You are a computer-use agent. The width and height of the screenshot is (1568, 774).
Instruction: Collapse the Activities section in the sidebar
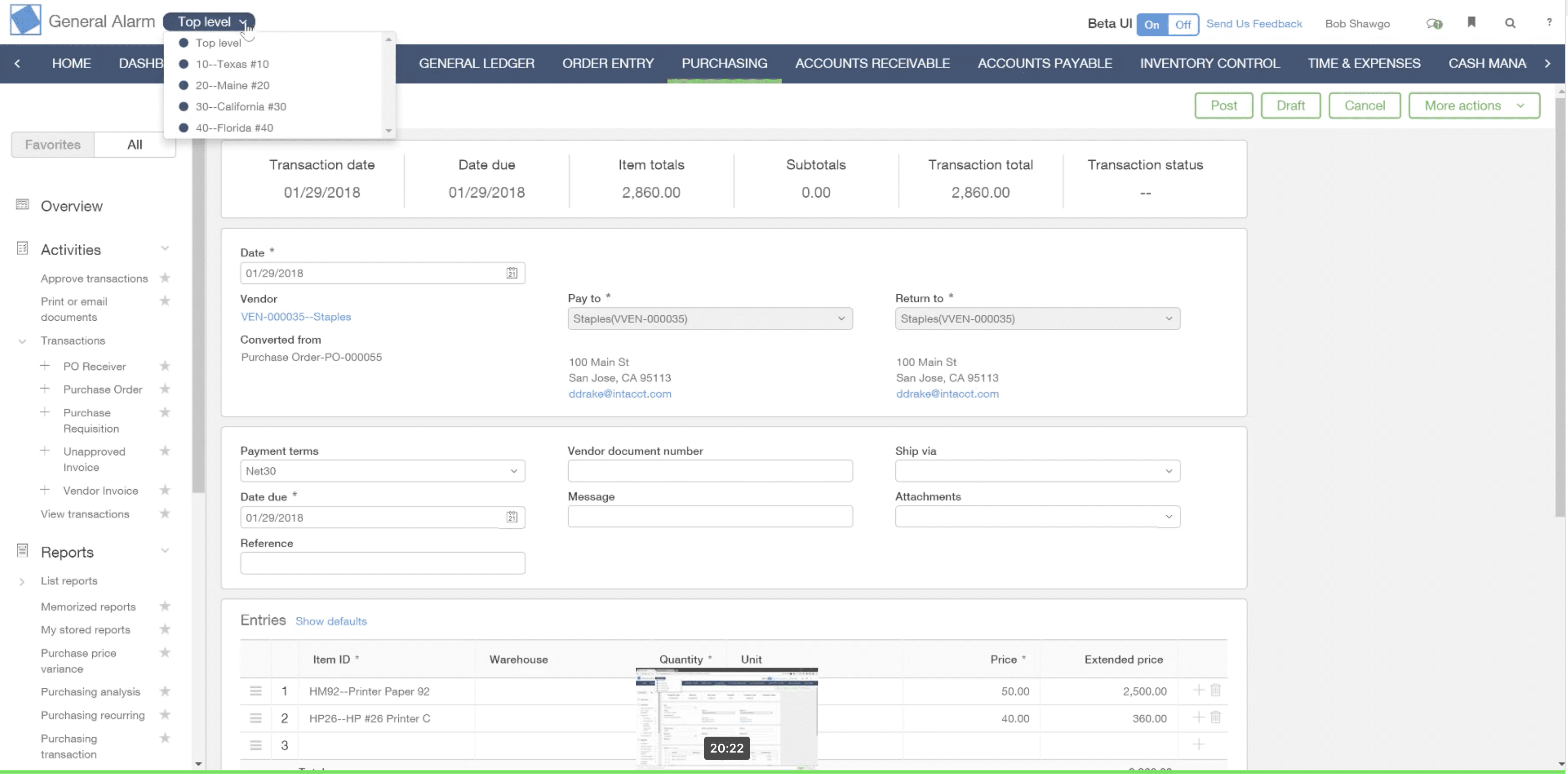tap(165, 248)
